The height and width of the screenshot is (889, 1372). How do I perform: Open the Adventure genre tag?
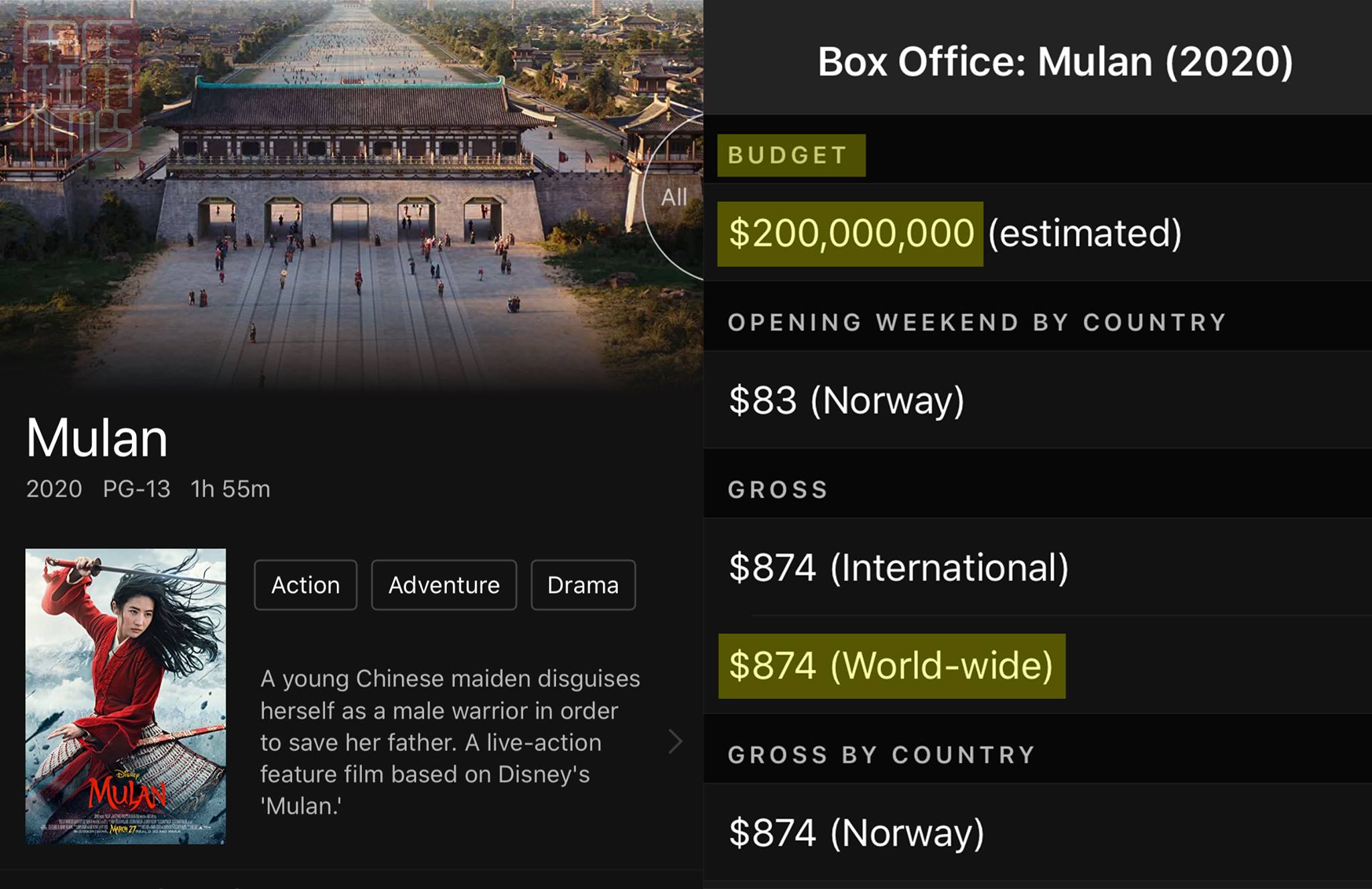(x=444, y=585)
